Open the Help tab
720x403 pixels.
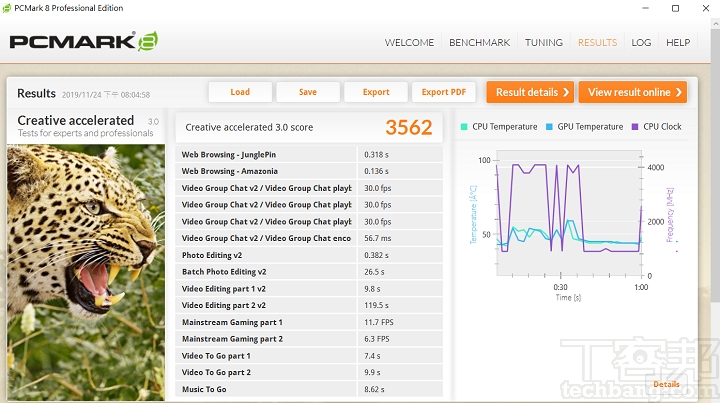[678, 43]
